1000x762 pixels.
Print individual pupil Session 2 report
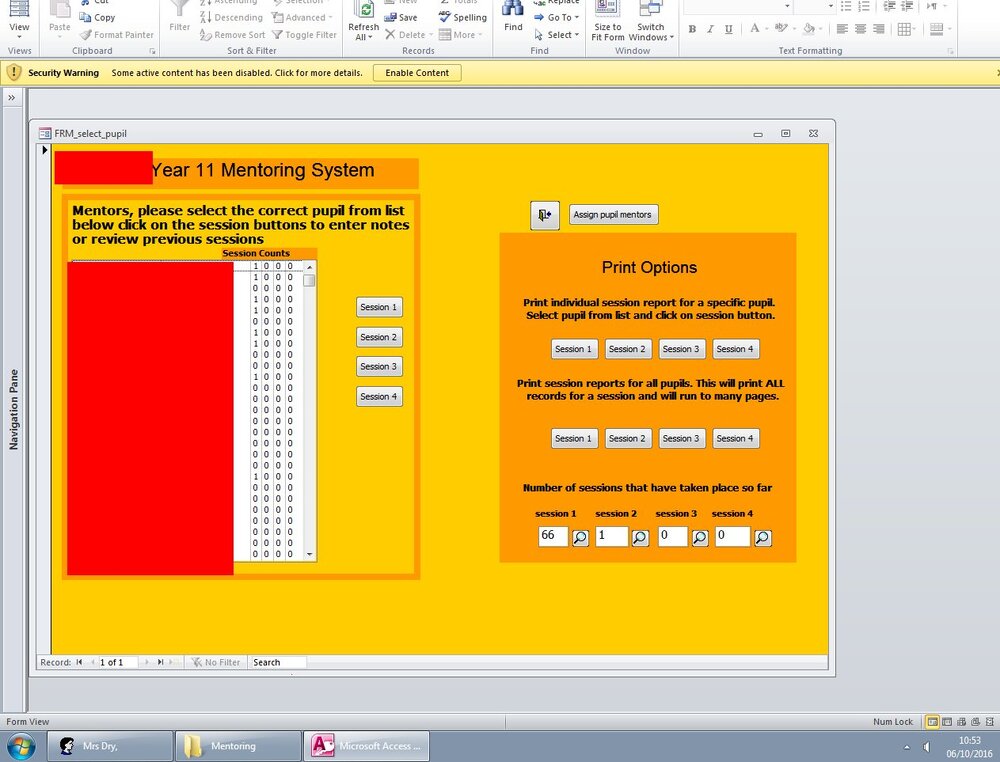[x=628, y=349]
